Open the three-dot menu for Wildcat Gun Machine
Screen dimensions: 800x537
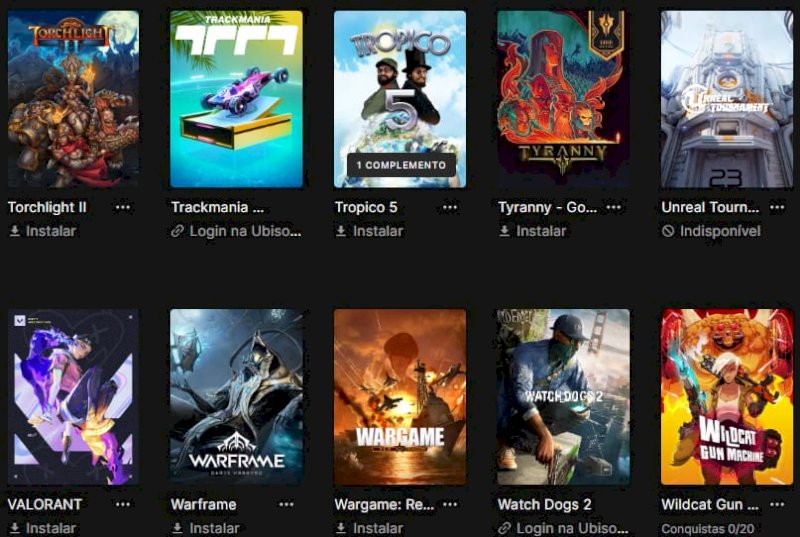tap(777, 504)
